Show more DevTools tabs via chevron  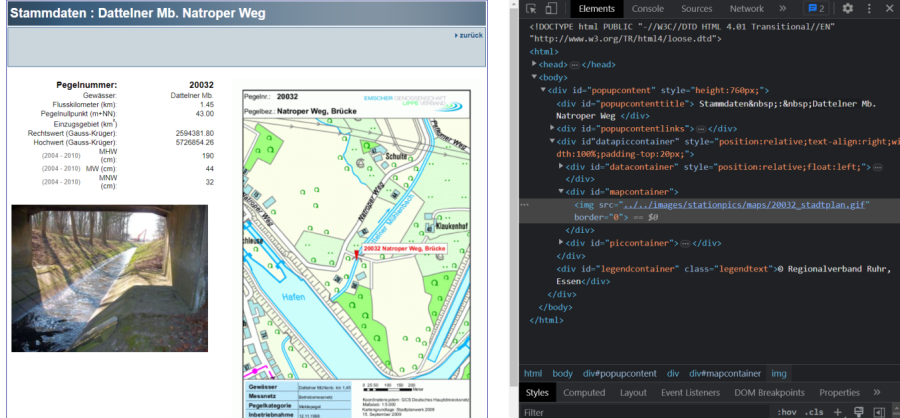783,8
